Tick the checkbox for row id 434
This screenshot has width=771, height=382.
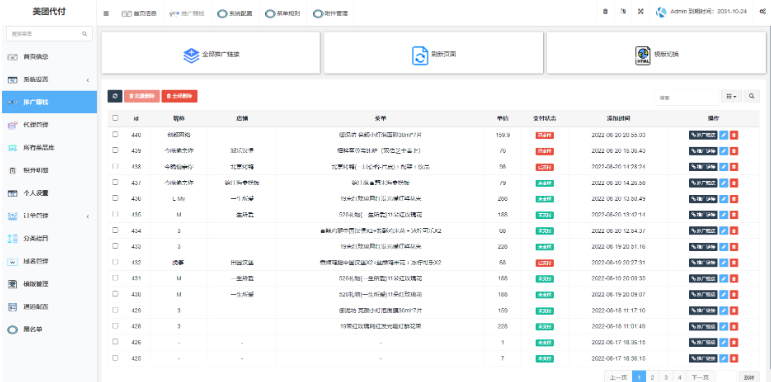[115, 230]
